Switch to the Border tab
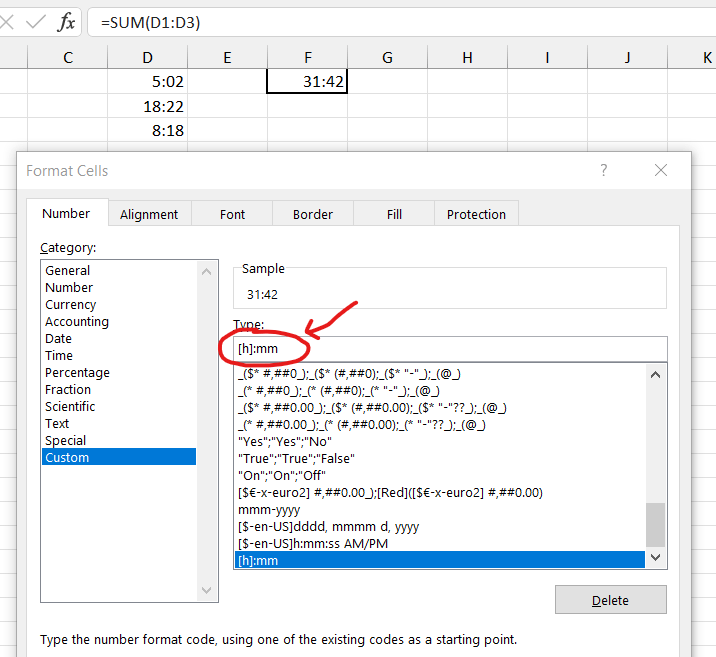 click(313, 214)
